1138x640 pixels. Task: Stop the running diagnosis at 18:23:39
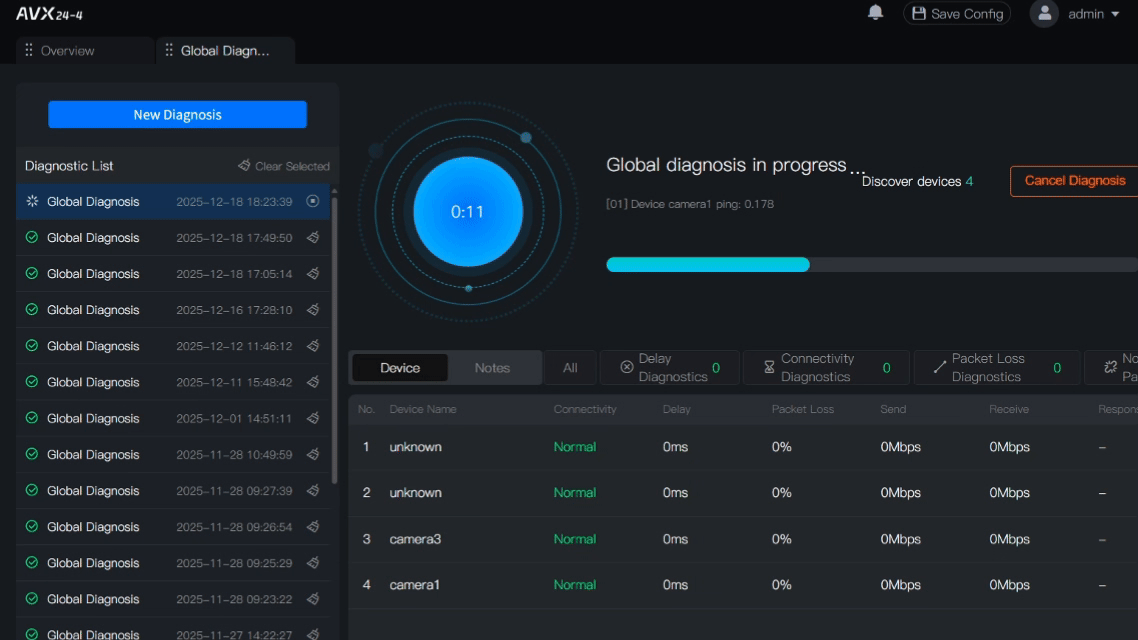[313, 201]
